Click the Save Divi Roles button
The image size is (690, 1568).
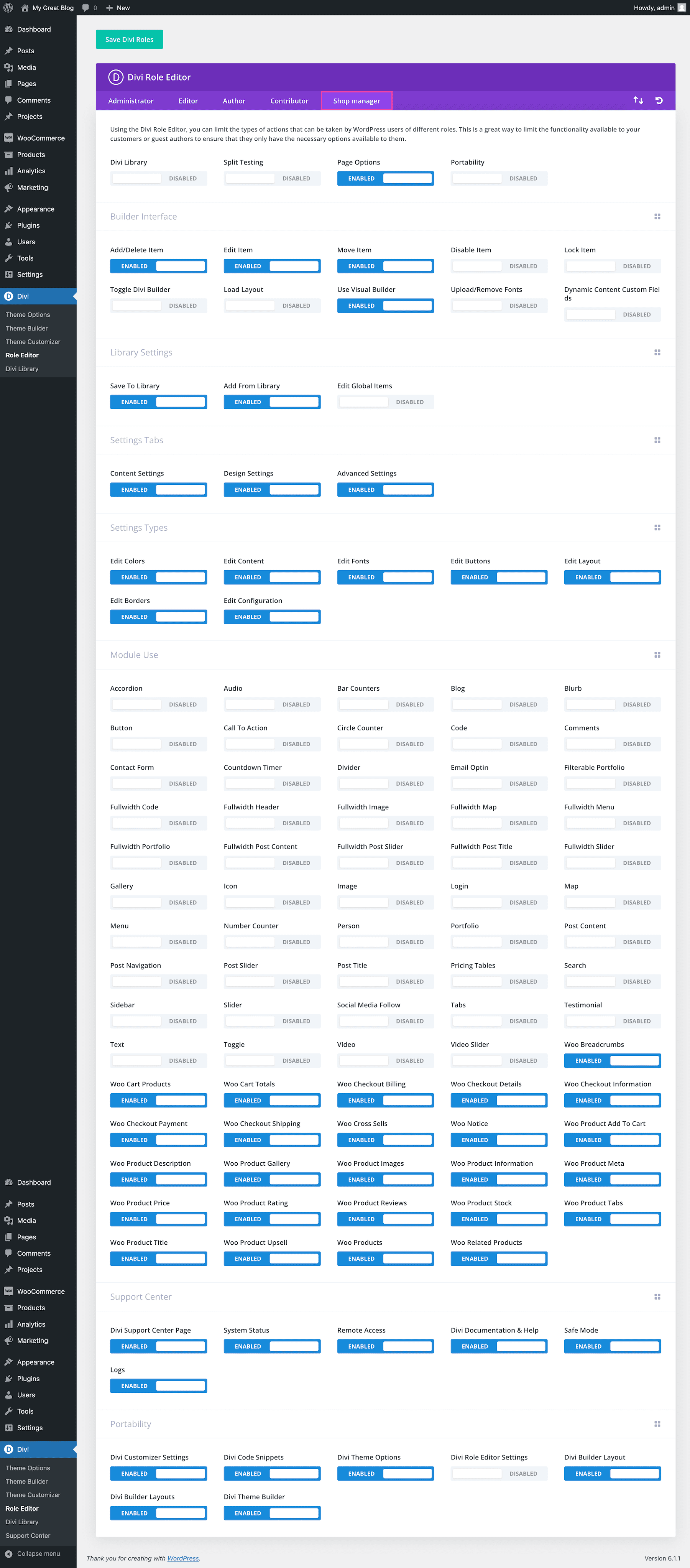click(129, 39)
